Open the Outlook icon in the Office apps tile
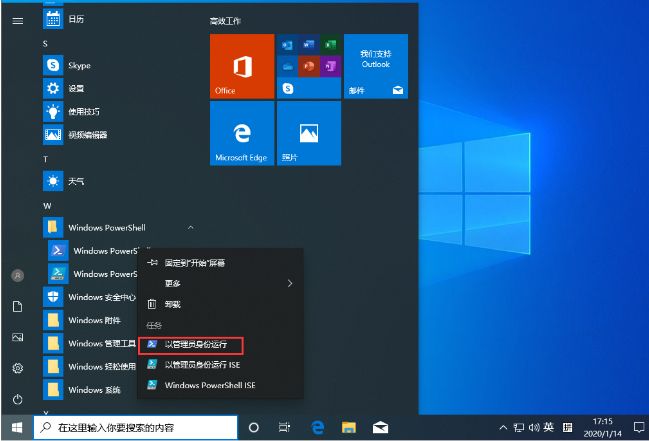Screen dimensions: 649x441 (287, 45)
